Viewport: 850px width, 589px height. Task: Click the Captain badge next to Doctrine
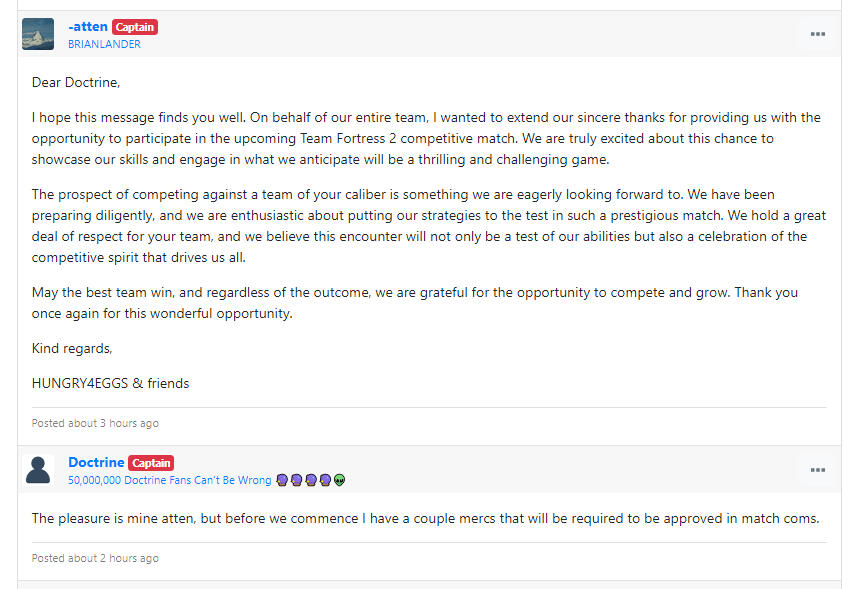pyautogui.click(x=151, y=463)
